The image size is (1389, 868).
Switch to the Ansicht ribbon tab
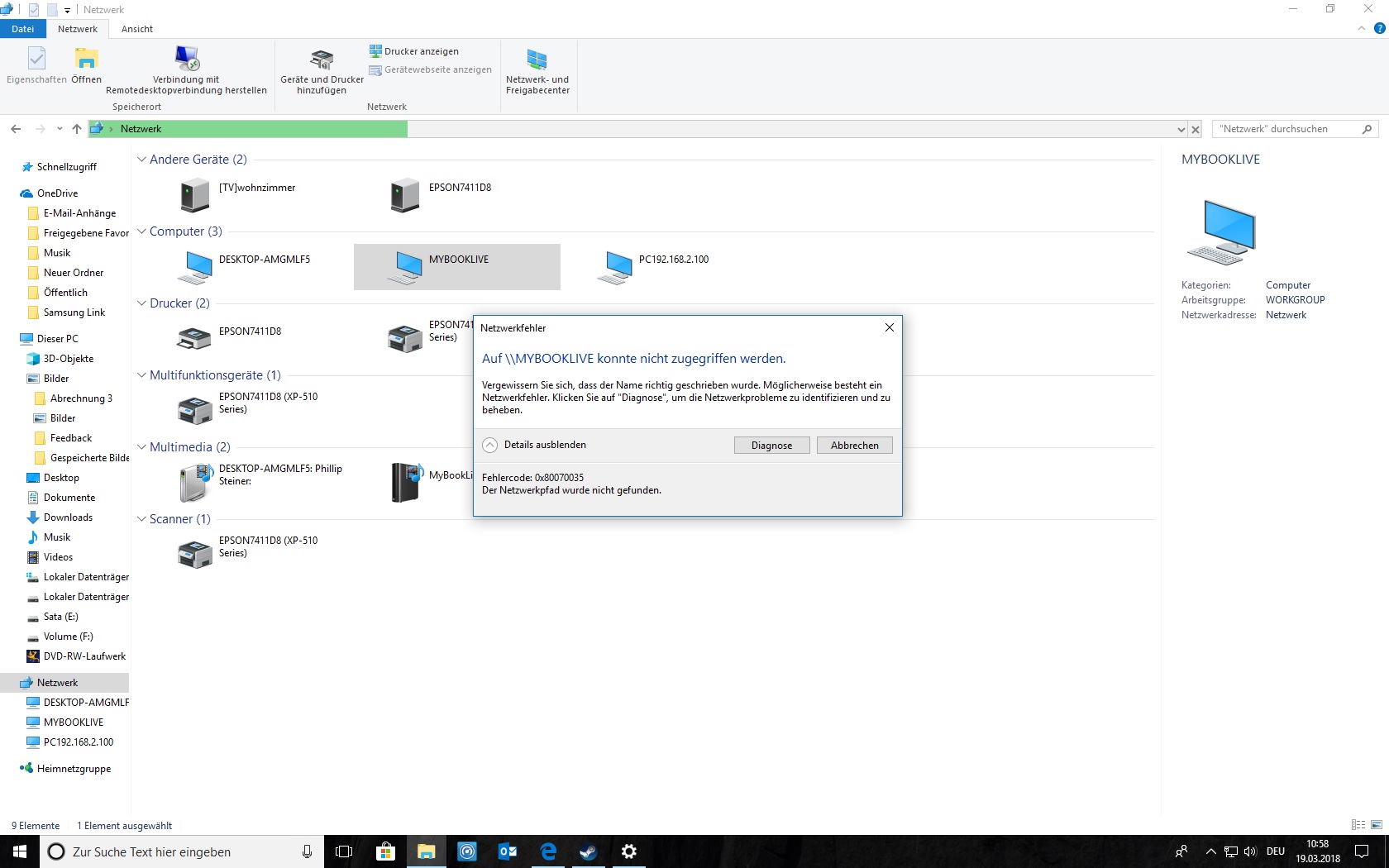click(137, 29)
